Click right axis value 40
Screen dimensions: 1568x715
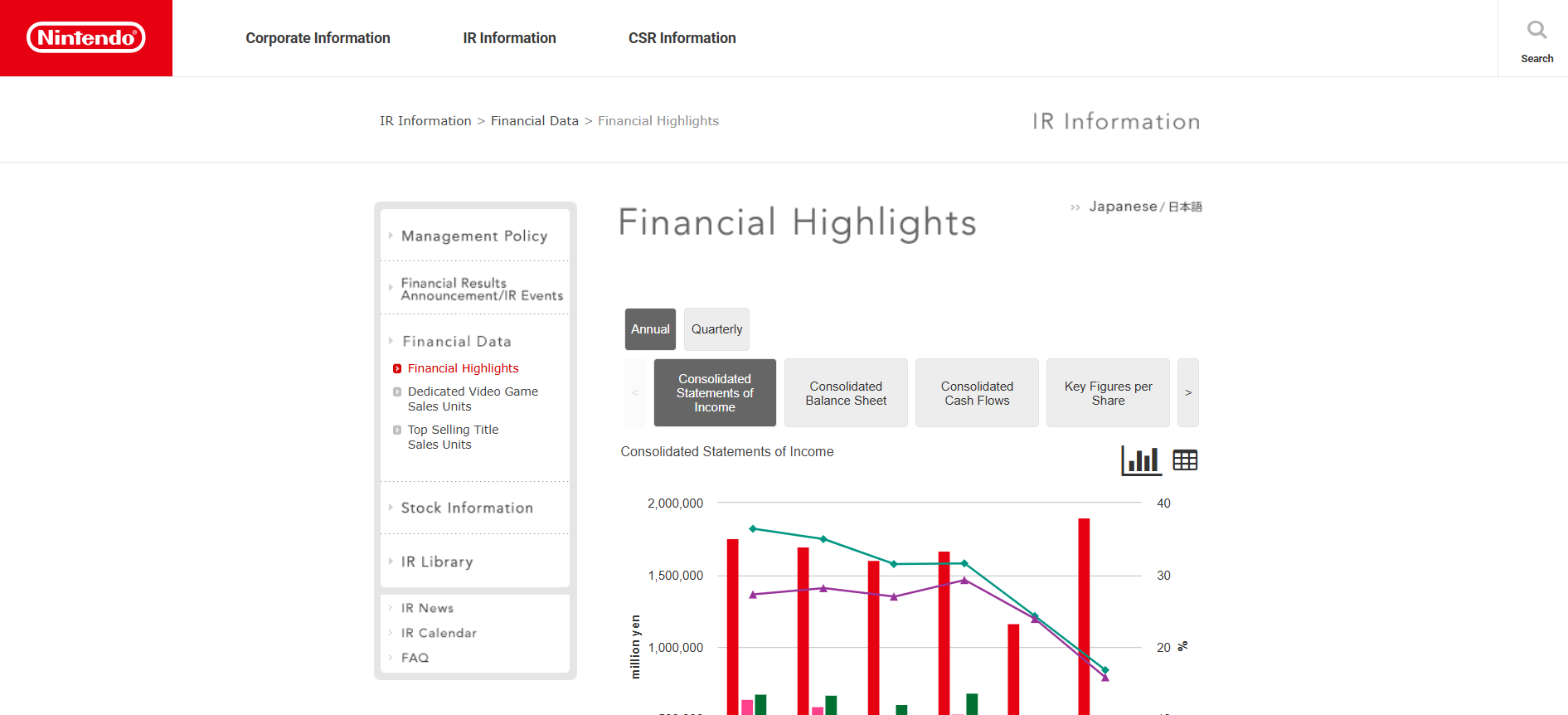(1163, 503)
